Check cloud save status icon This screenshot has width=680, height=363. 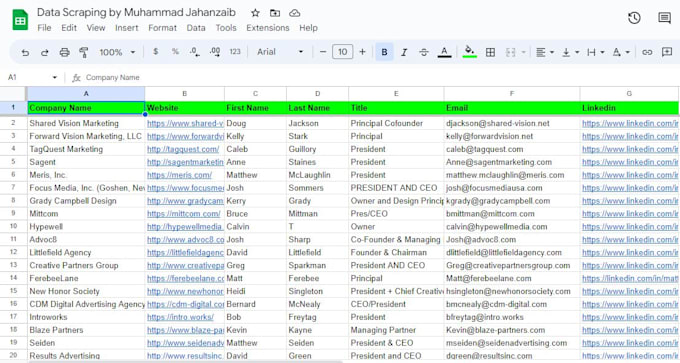[294, 13]
